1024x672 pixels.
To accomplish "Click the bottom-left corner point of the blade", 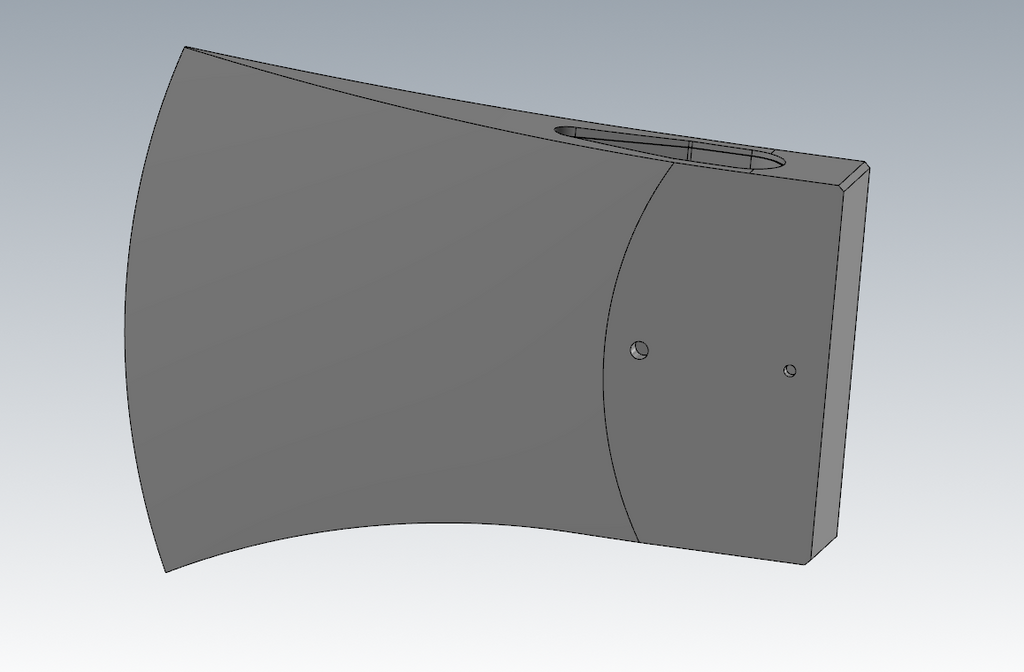I will point(167,572).
